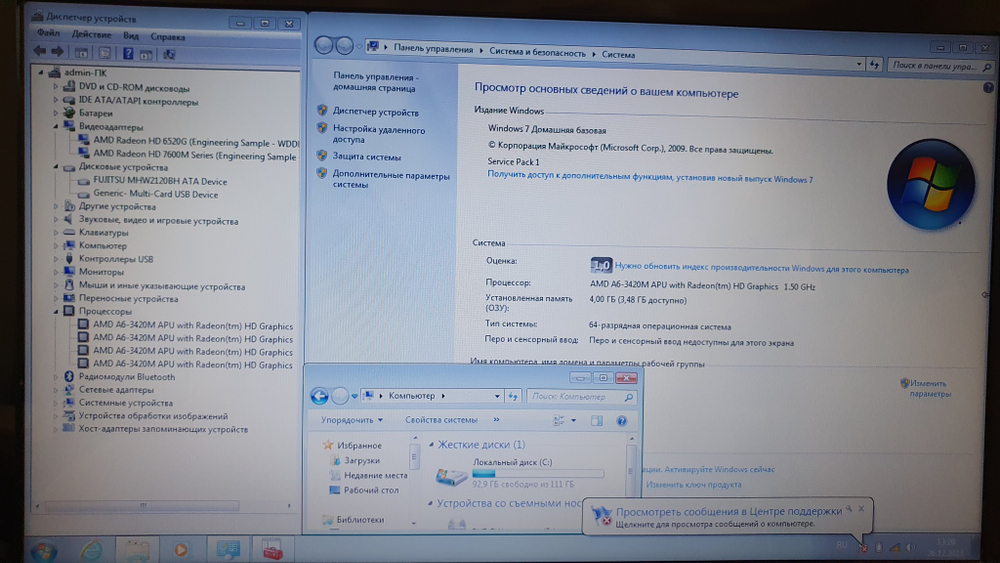Click Изменить ключ продукта link
The width and height of the screenshot is (1000, 563).
coord(693,485)
